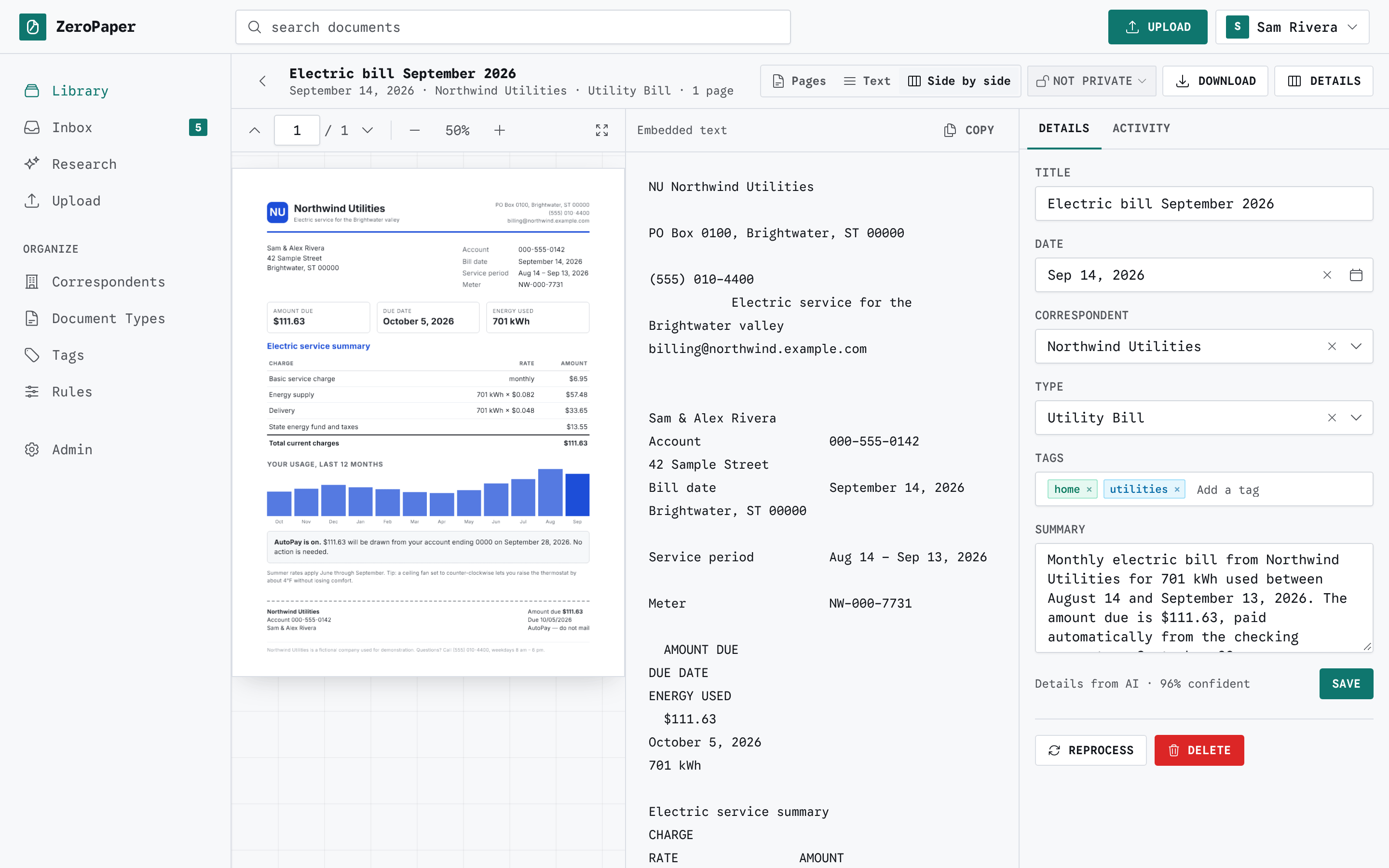This screenshot has height=868, width=1389.
Task: Switch to Pages view mode
Action: pyautogui.click(x=799, y=81)
